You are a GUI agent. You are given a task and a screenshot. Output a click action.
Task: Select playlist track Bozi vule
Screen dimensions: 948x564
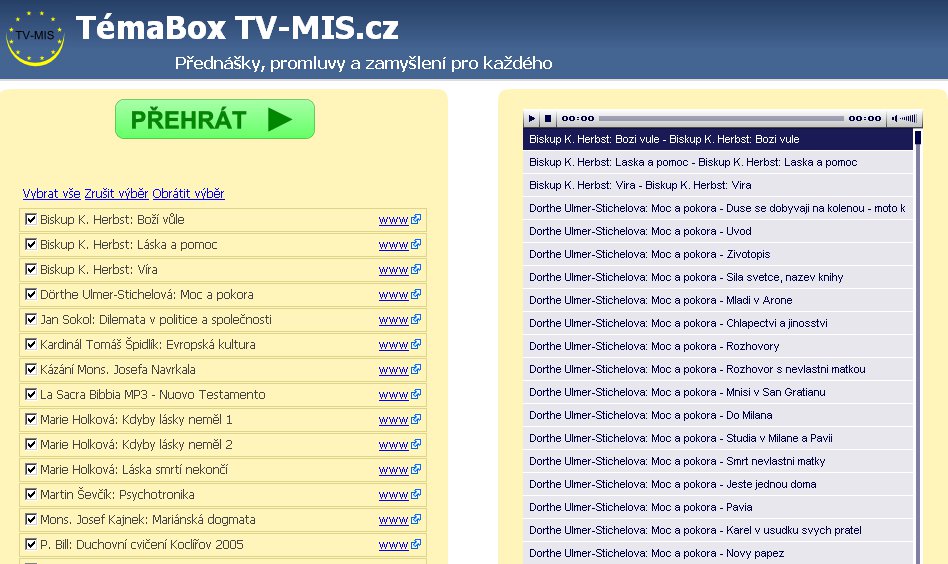(x=718, y=139)
